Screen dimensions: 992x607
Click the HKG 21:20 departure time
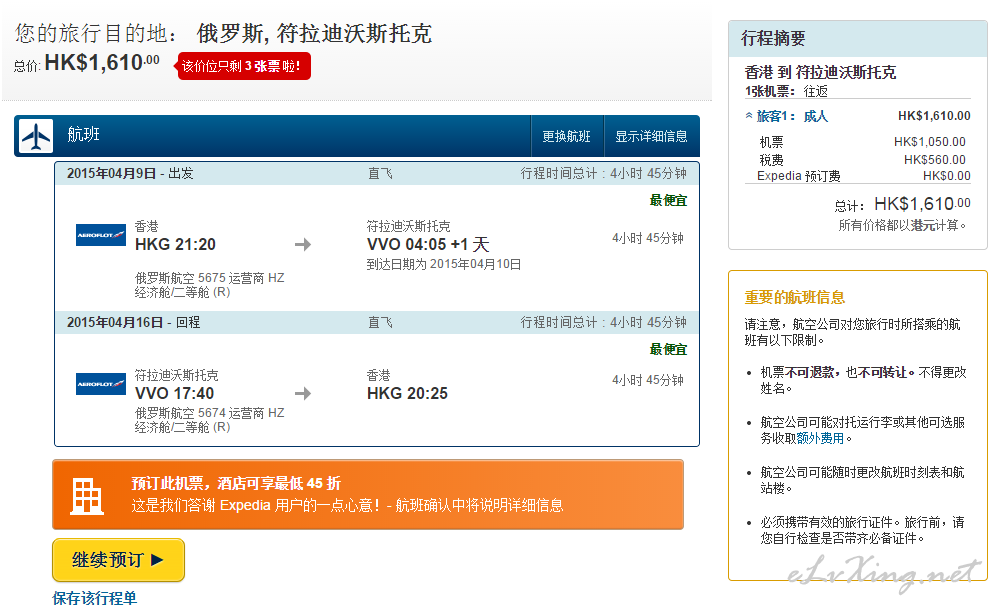pos(175,244)
